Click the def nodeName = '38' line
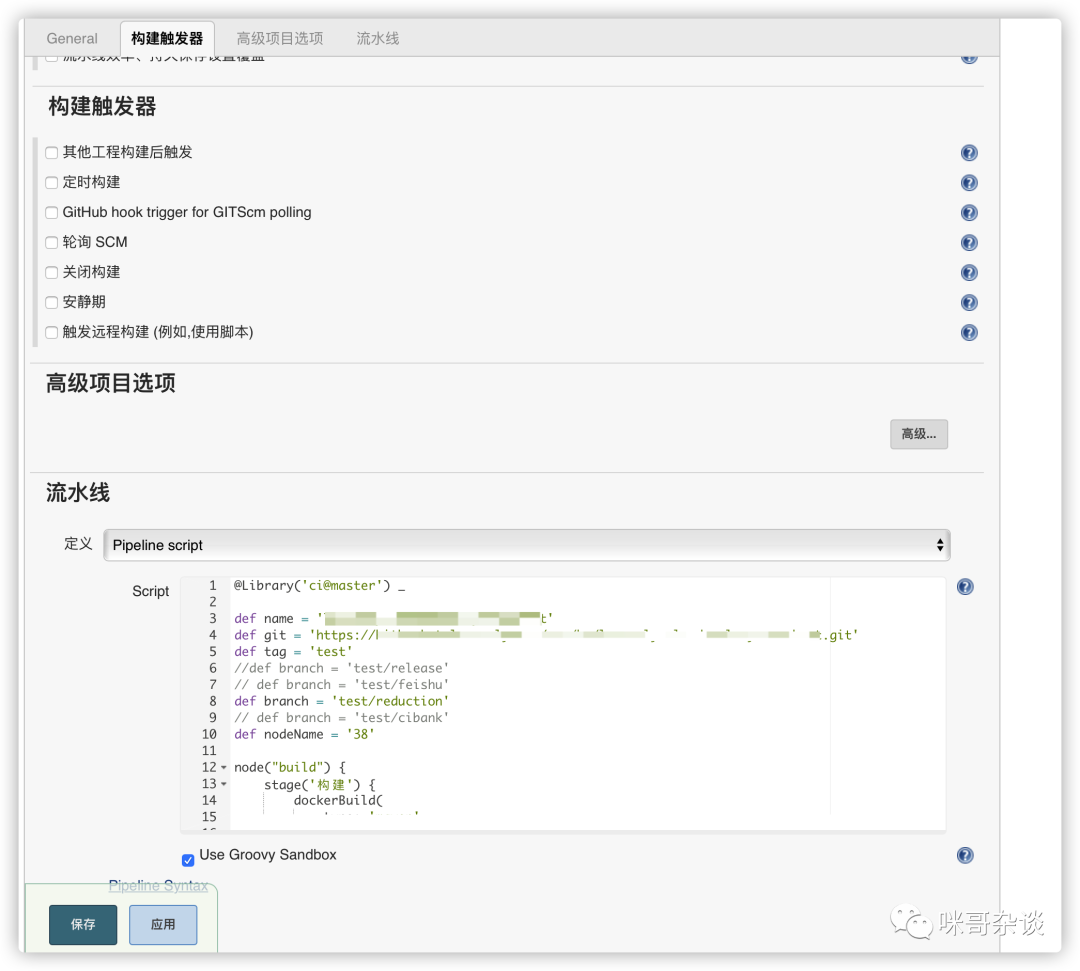The height and width of the screenshot is (971, 1080). 304,734
